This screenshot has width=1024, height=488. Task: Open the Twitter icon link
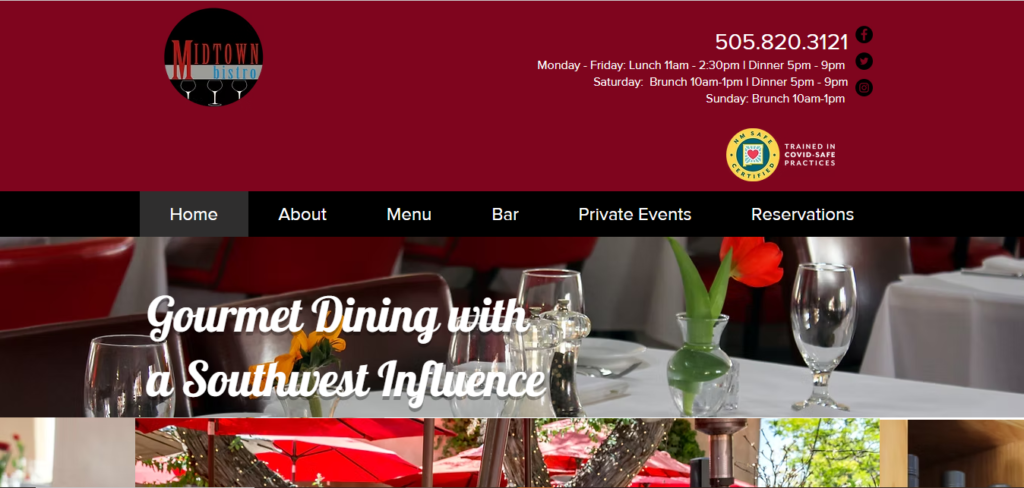864,61
